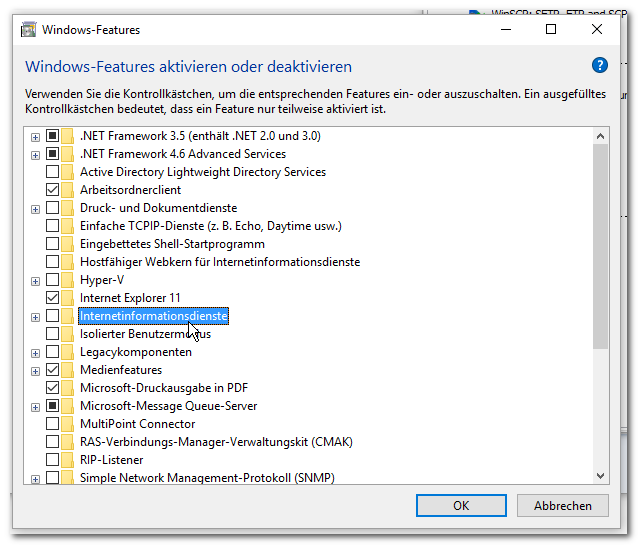Toggle the .NET Framework 4.6 Advanced Services checkbox
The width and height of the screenshot is (638, 545).
click(x=52, y=153)
